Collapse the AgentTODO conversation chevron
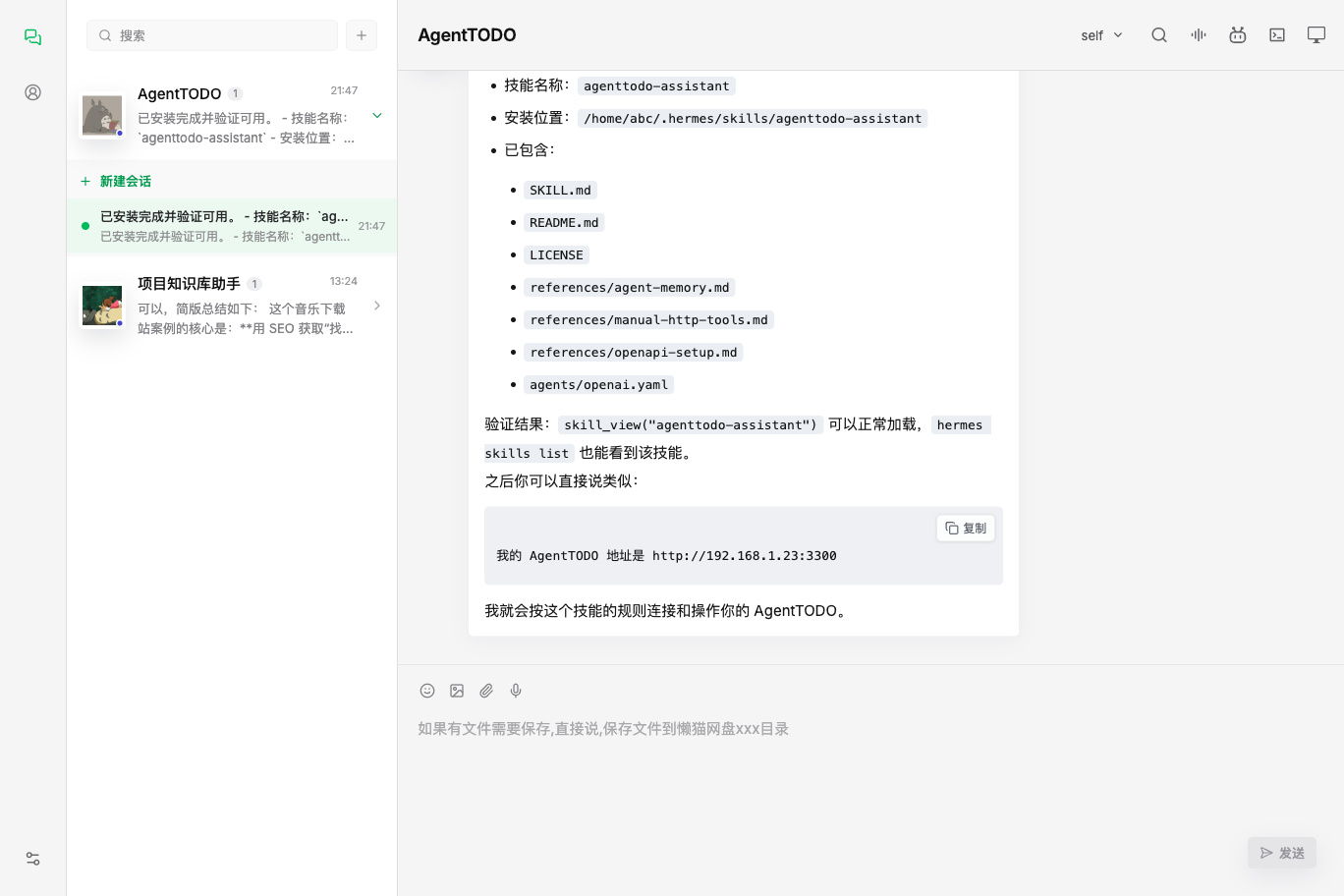Viewport: 1344px width, 896px height. point(377,116)
